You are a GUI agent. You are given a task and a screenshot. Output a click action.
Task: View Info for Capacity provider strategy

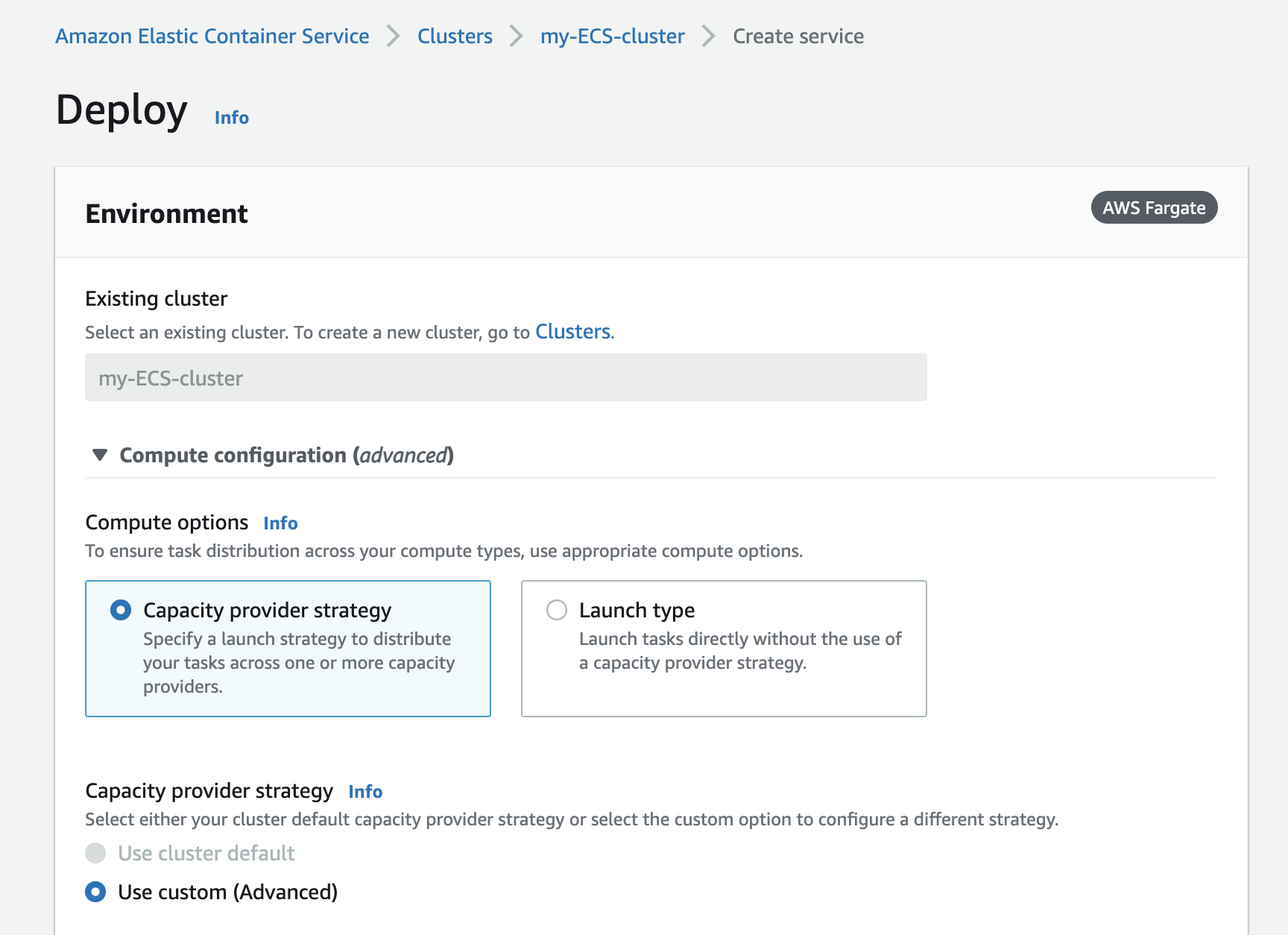(x=365, y=791)
